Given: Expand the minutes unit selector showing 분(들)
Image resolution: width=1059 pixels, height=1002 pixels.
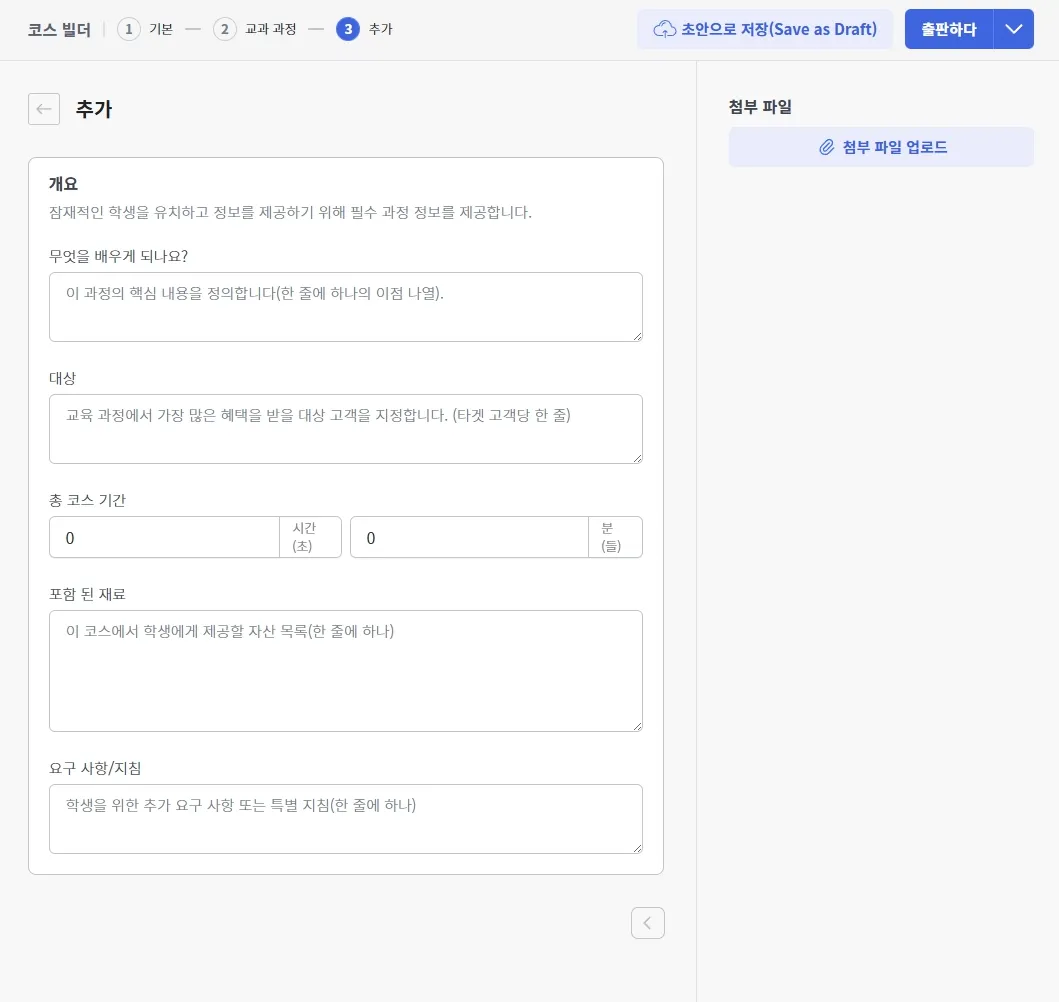Looking at the screenshot, I should coord(615,537).
